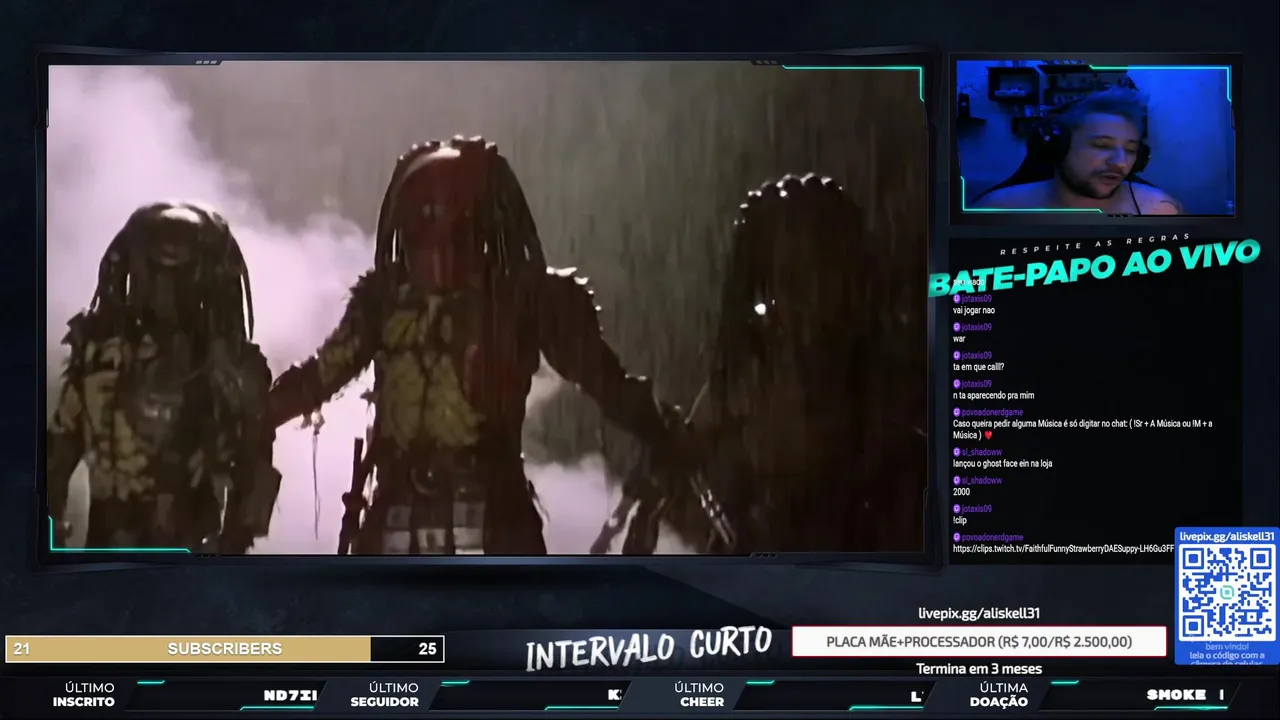Click badge beside jotaxis09 above 'n ta aparecendo'
Viewport: 1280px width, 720px height.
[x=957, y=384]
